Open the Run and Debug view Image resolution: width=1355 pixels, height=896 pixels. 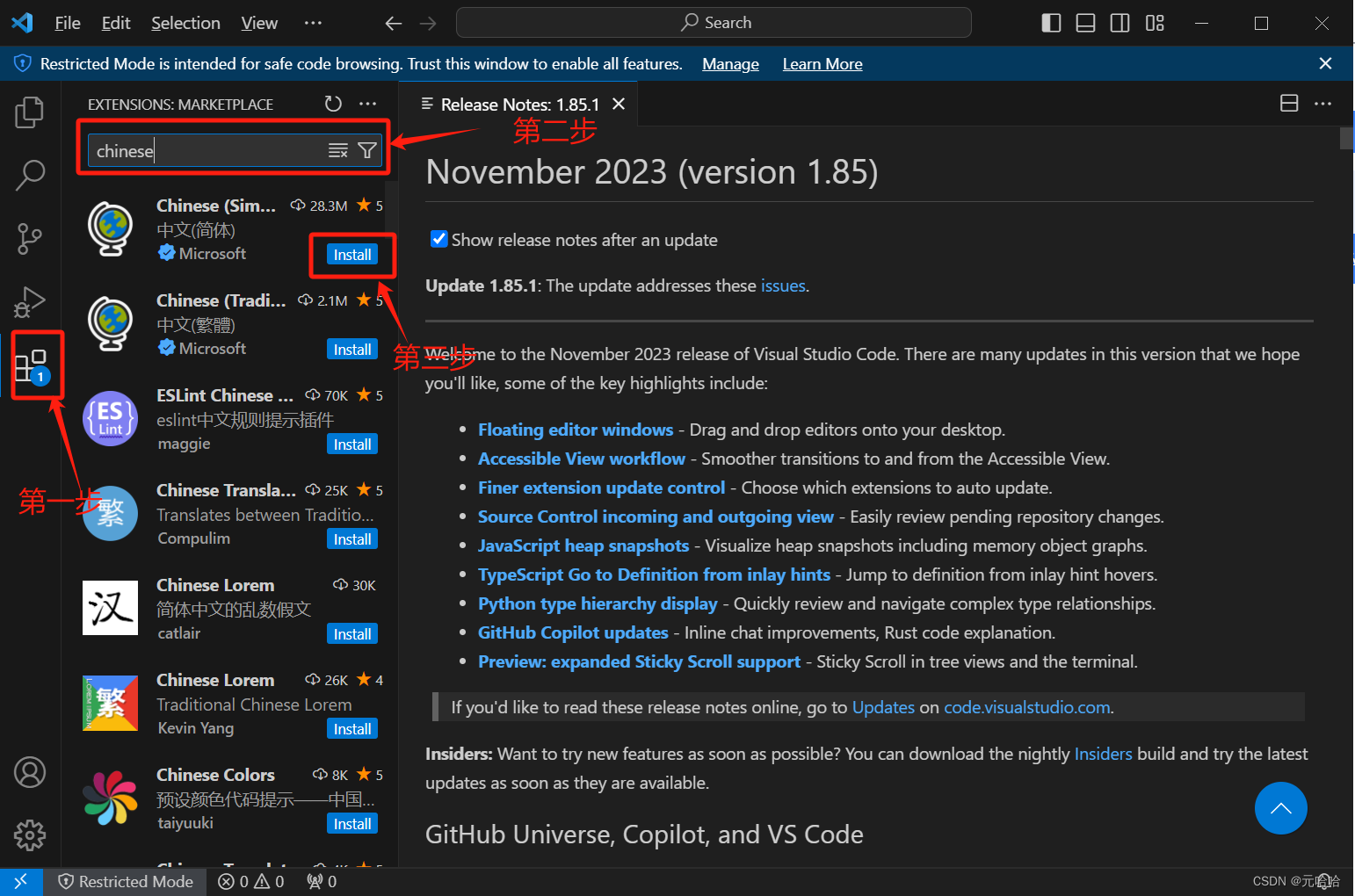(29, 301)
